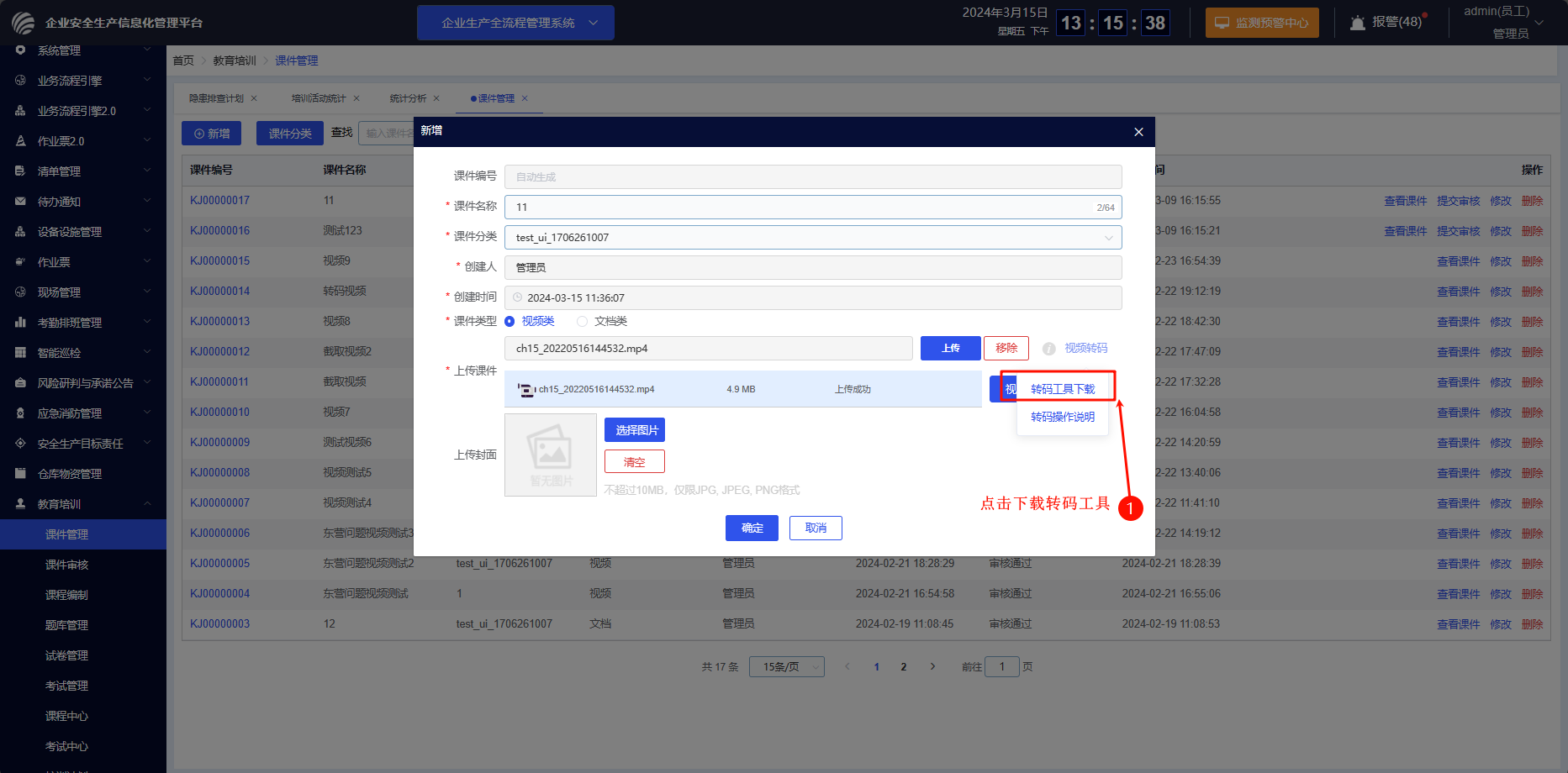
Task: Collapse the 教育培训 menu chevron
Action: (x=147, y=504)
